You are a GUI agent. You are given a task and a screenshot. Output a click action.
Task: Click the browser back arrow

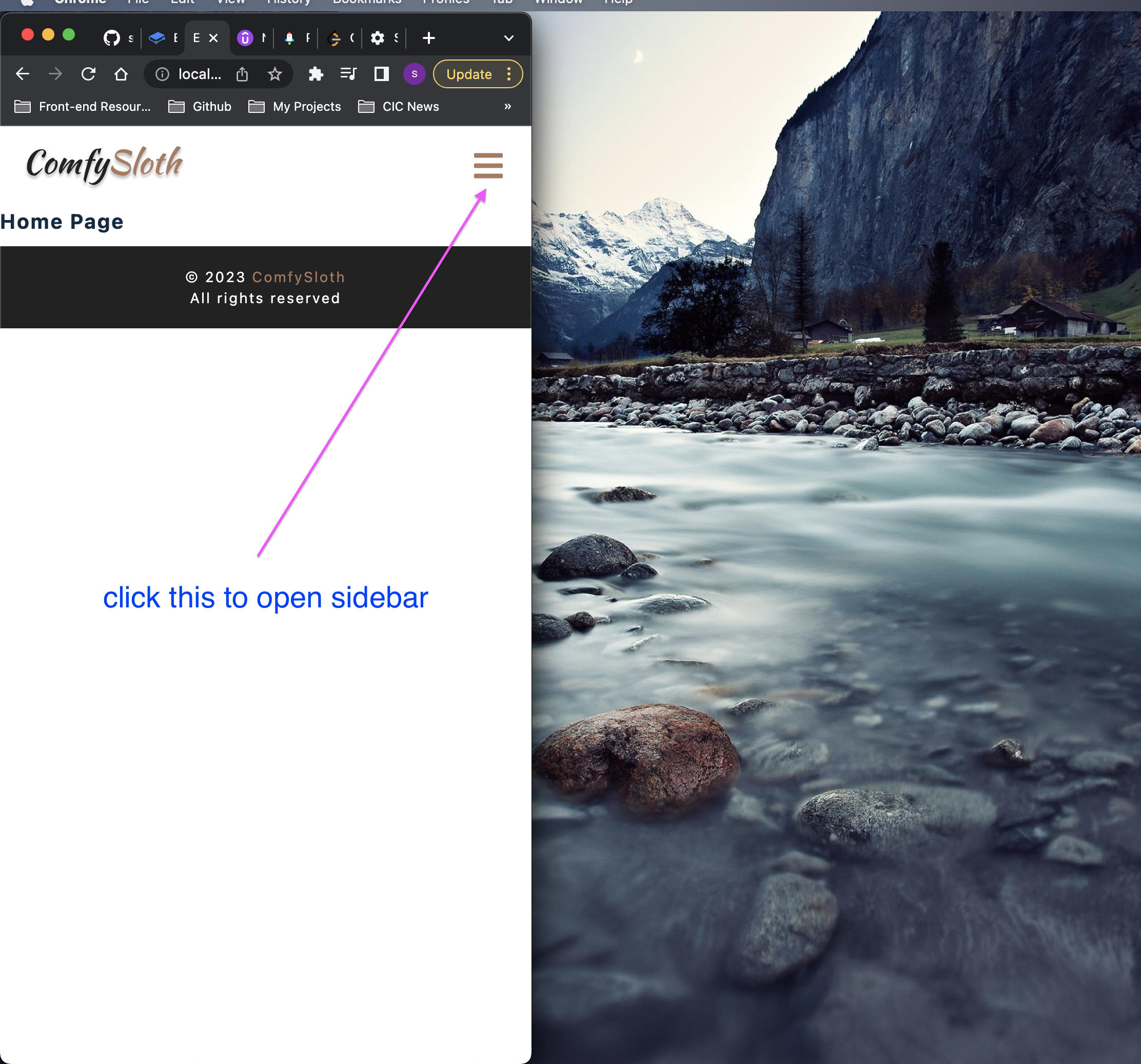[x=23, y=74]
